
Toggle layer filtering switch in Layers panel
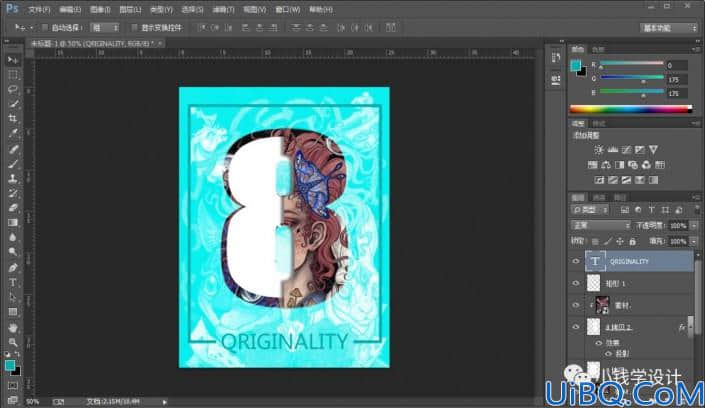point(696,210)
